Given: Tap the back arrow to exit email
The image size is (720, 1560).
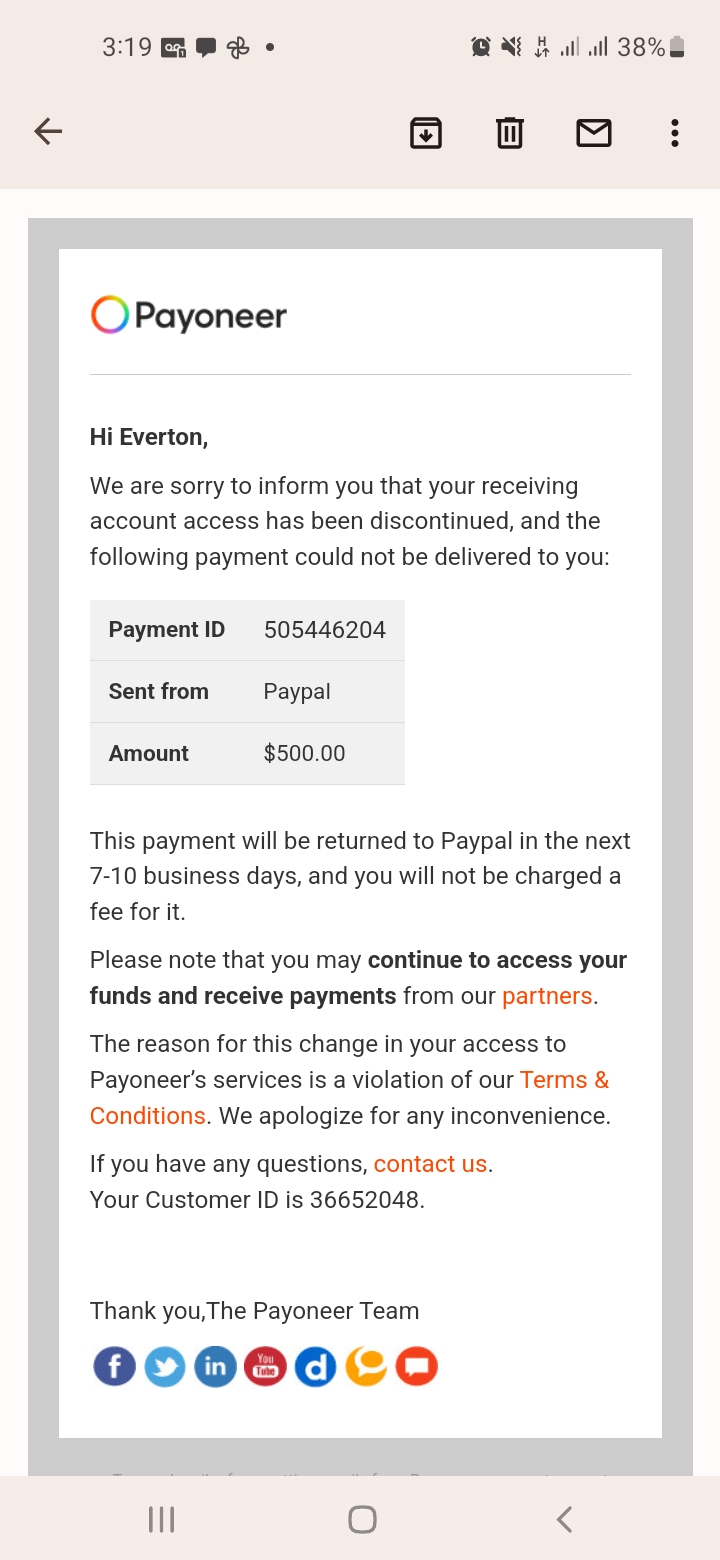Looking at the screenshot, I should tap(48, 132).
